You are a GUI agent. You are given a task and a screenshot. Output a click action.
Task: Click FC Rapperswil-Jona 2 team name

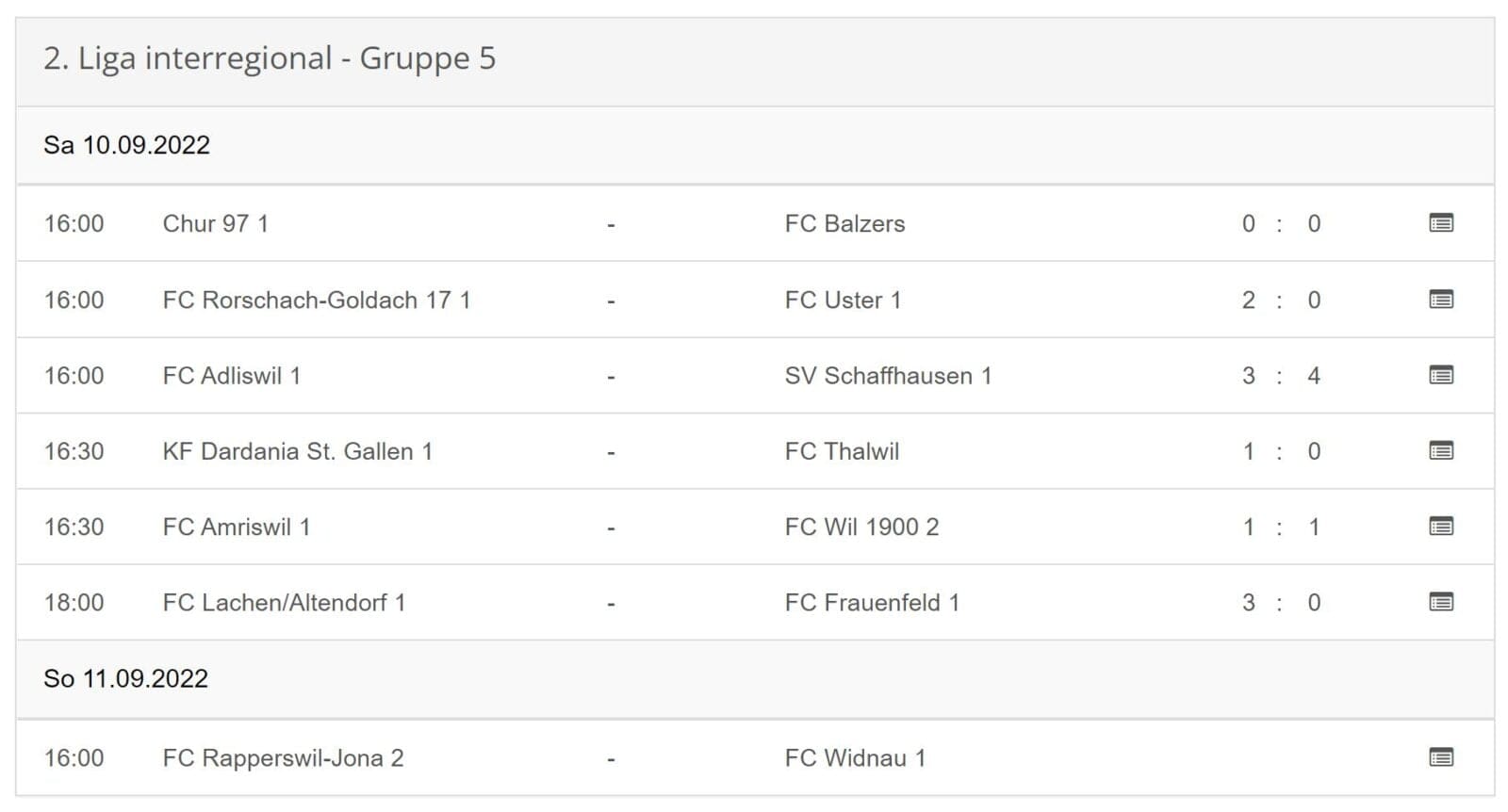point(283,757)
